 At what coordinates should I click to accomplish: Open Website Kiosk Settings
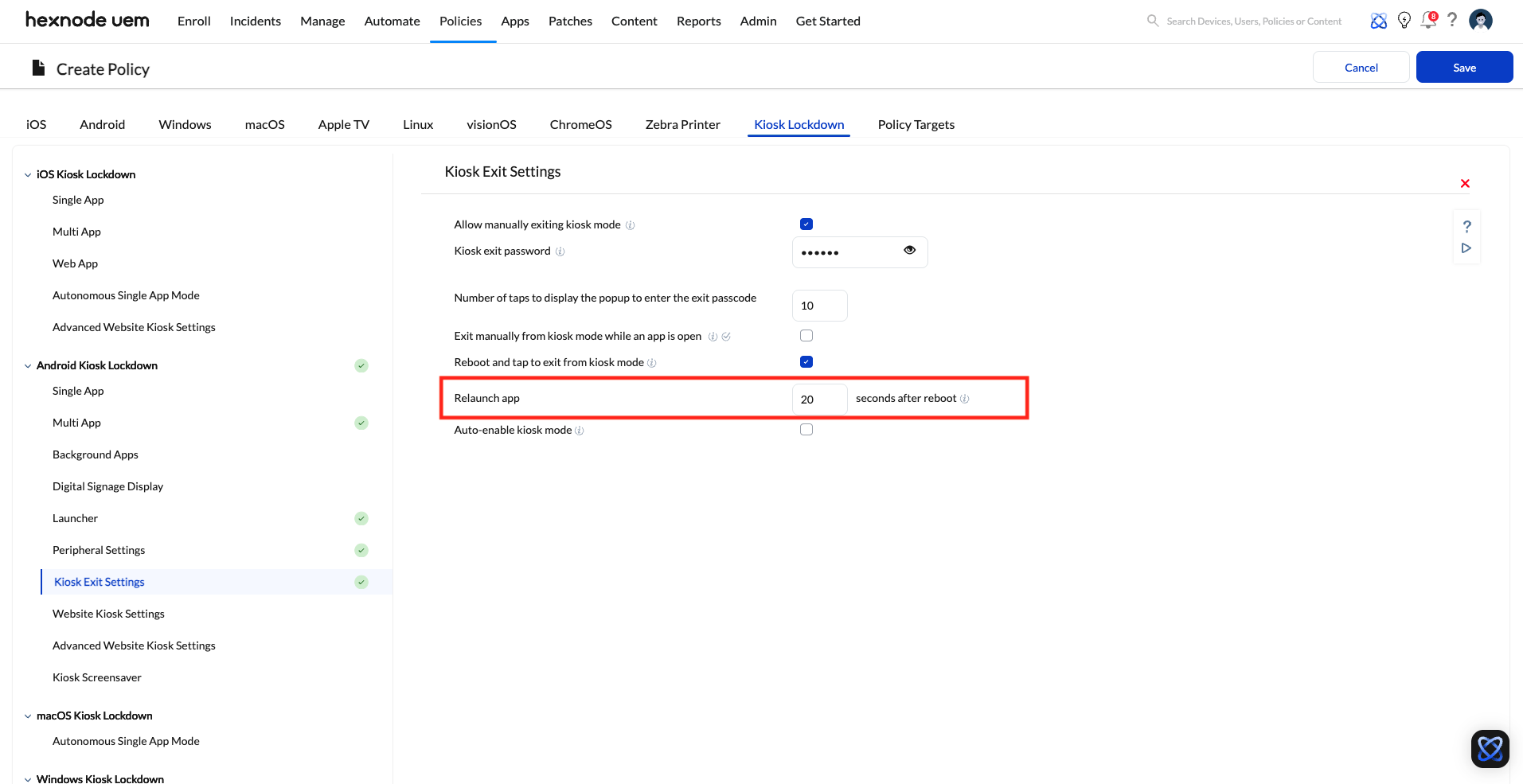point(108,614)
